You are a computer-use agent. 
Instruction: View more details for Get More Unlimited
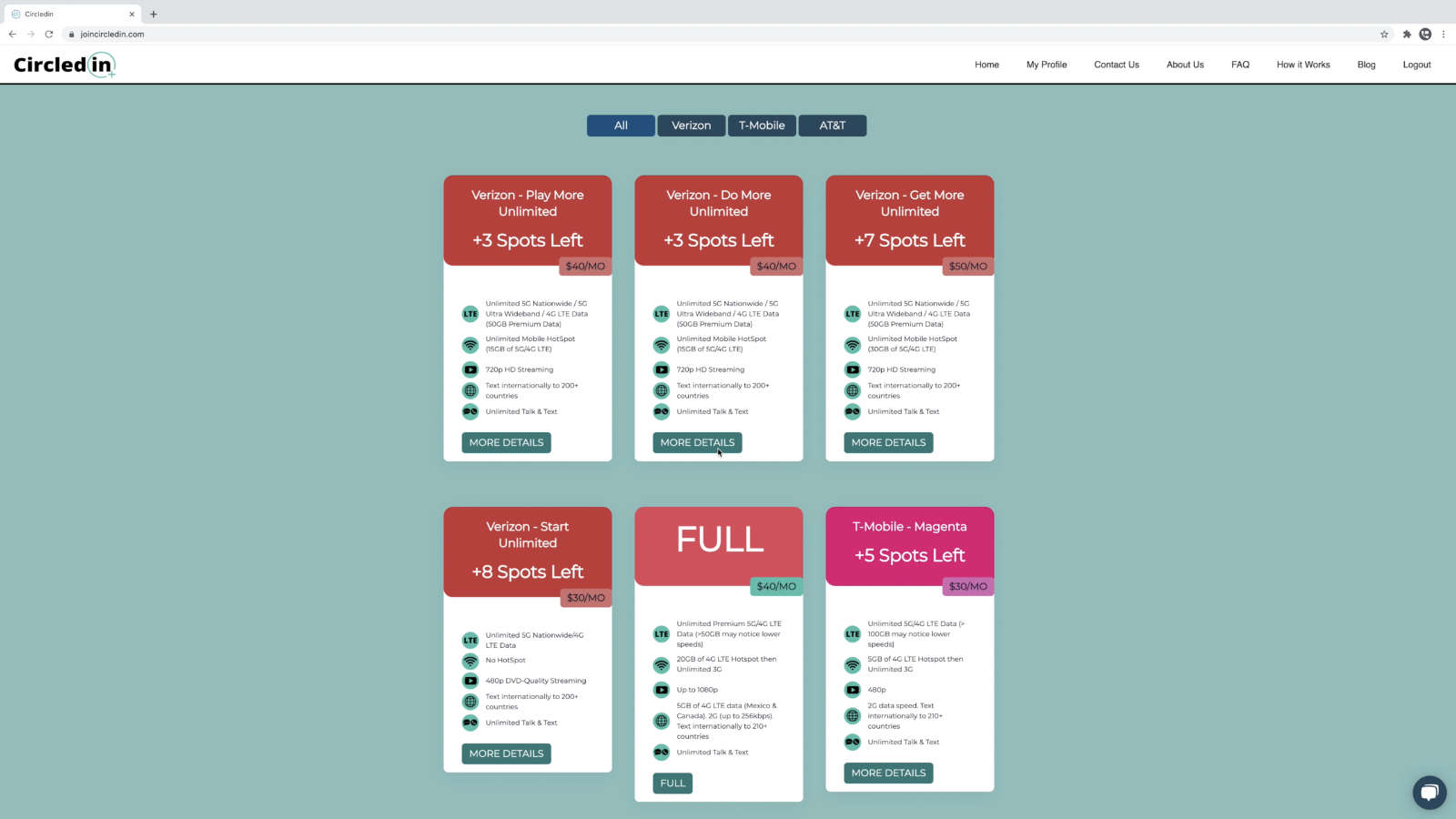tap(888, 442)
